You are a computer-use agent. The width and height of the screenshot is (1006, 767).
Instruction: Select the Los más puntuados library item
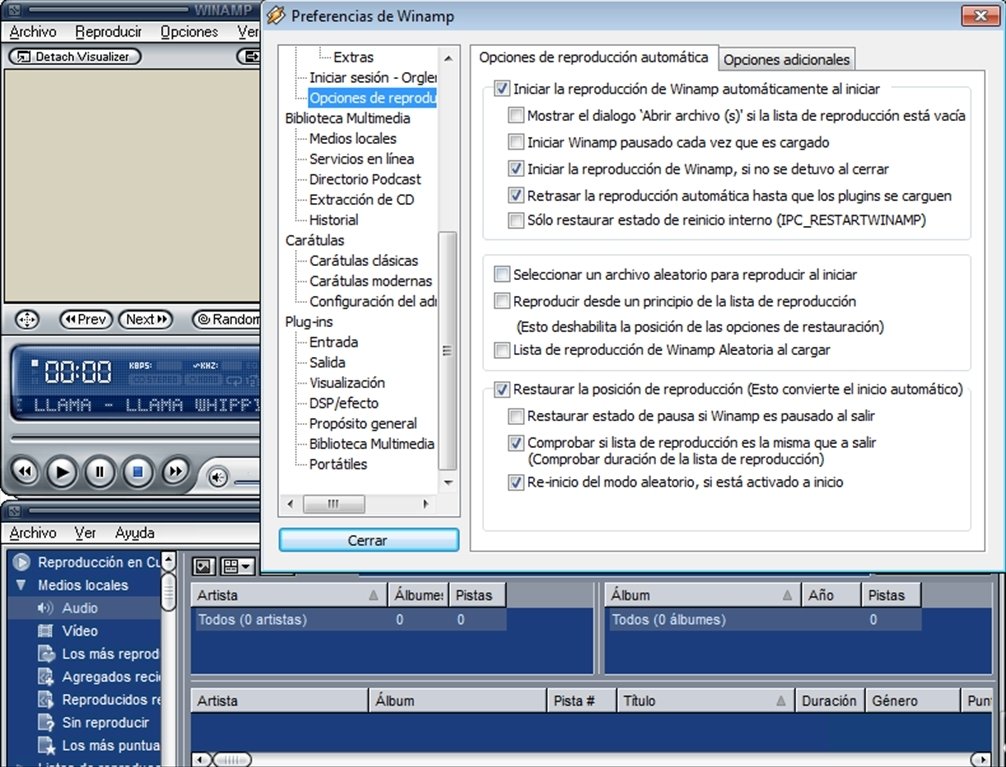click(98, 745)
